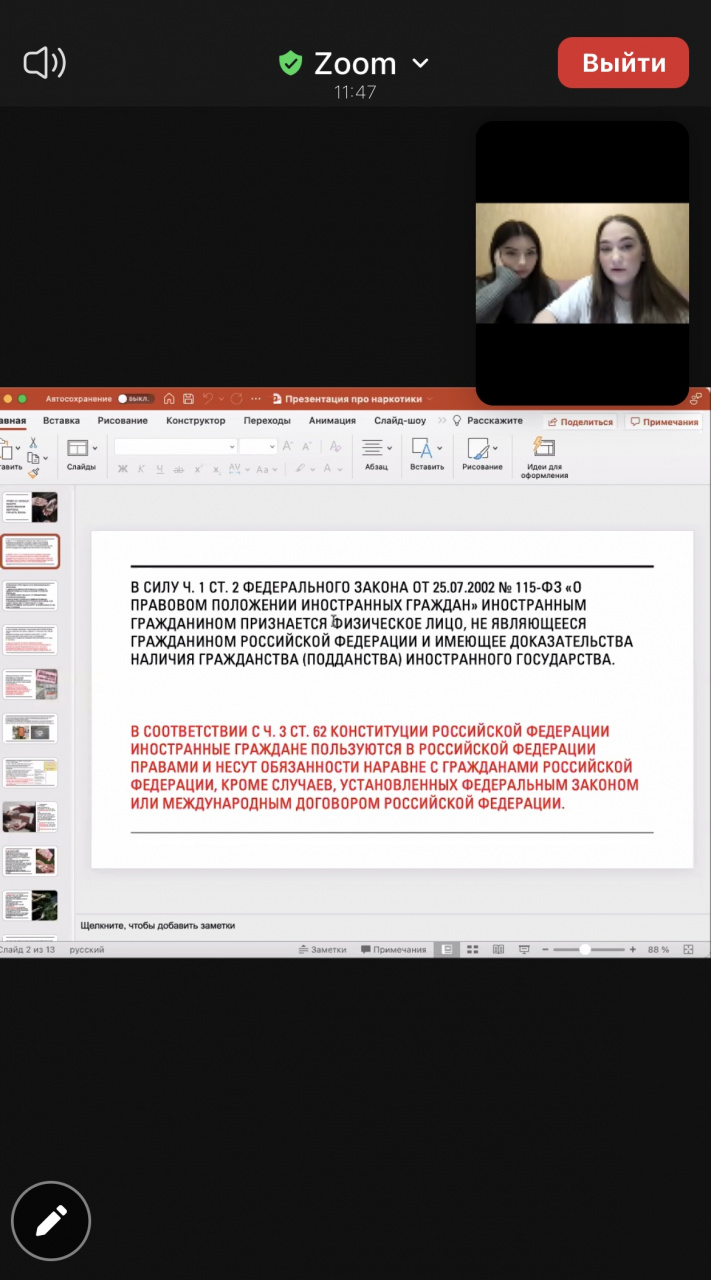Image resolution: width=711 pixels, height=1280 pixels.
Task: Open the pencil annotation tool
Action: click(51, 1220)
